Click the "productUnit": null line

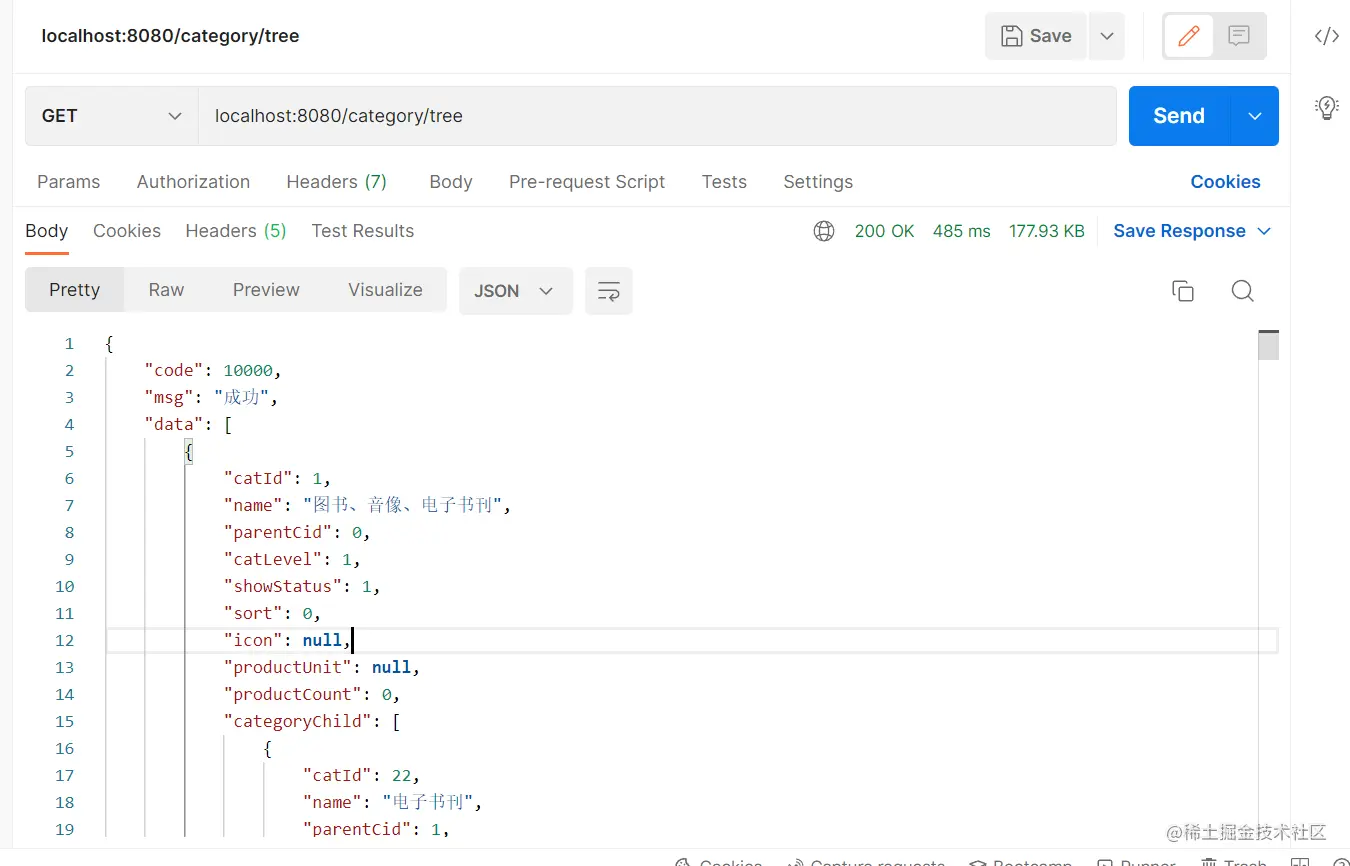pos(322,668)
